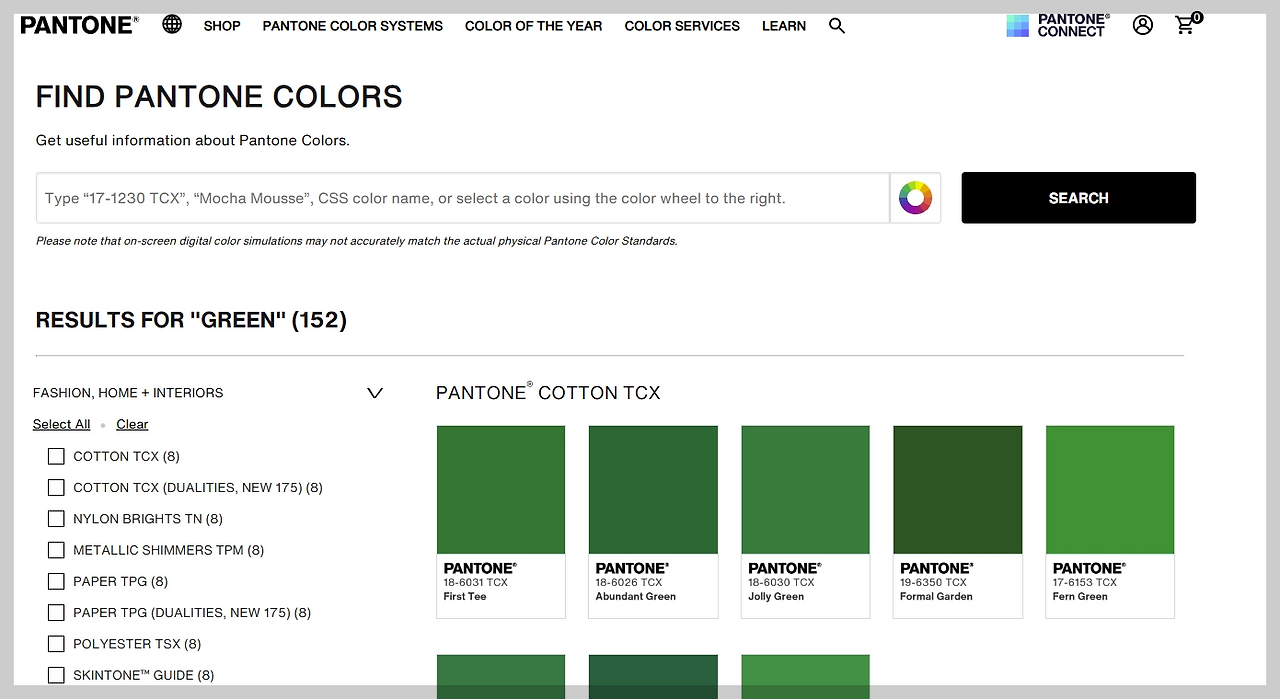1280x699 pixels.
Task: Click the Clear filters link
Action: click(x=132, y=424)
